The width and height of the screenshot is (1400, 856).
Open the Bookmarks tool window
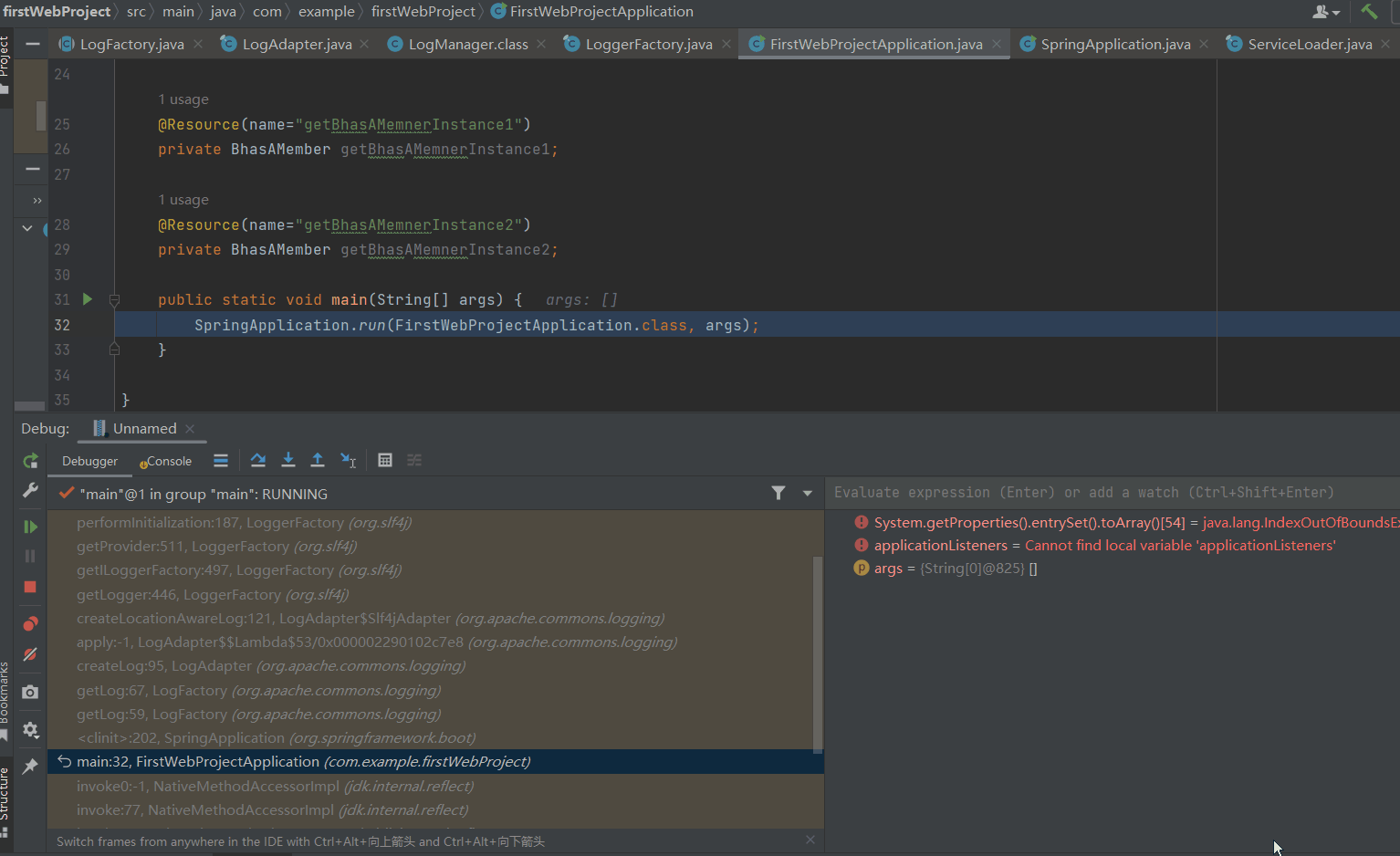pyautogui.click(x=5, y=700)
